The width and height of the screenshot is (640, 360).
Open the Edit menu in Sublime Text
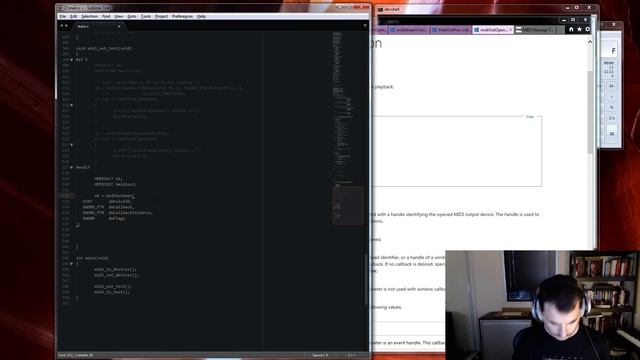point(73,16)
